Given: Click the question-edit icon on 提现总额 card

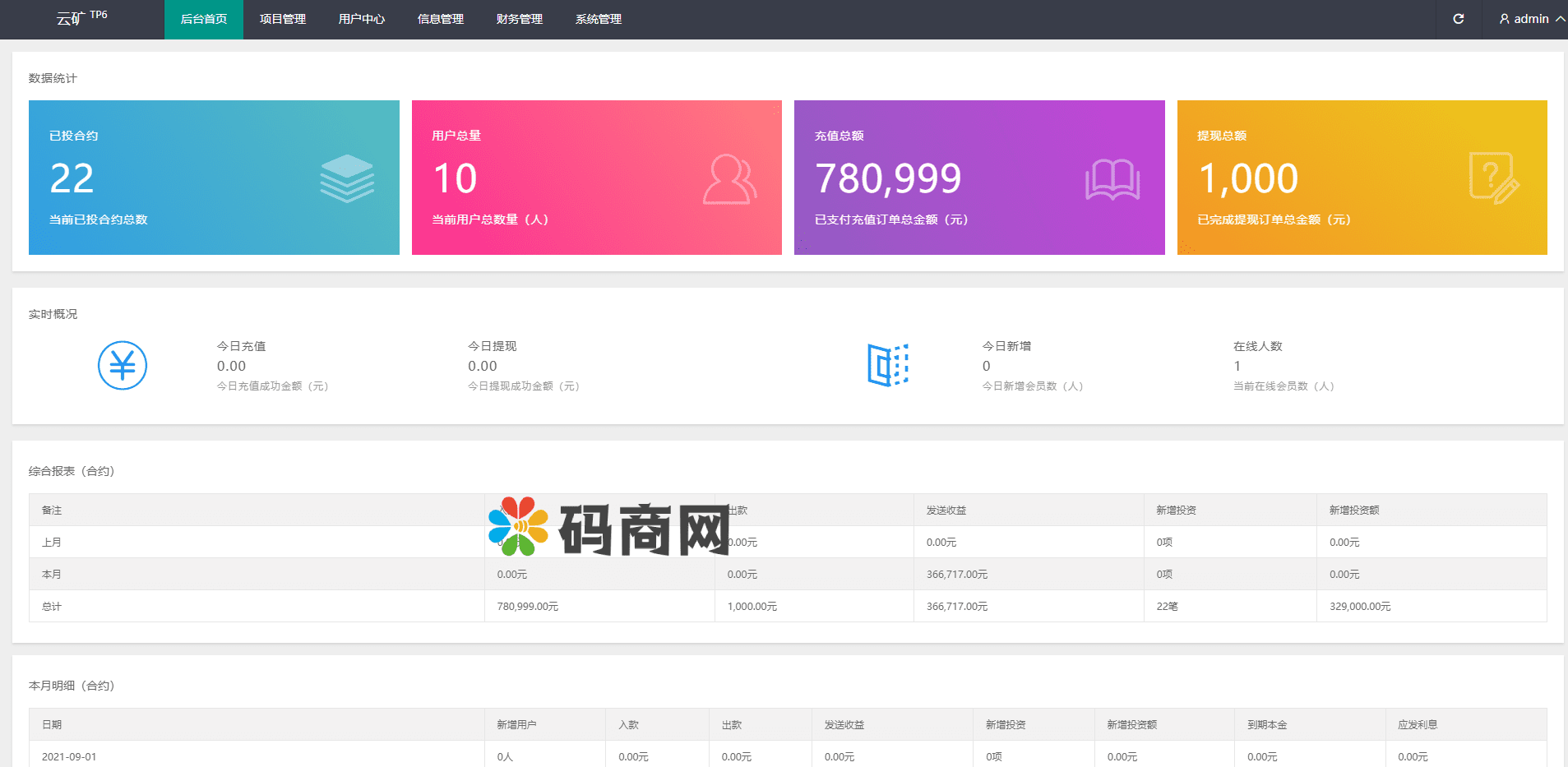Looking at the screenshot, I should pos(1493,178).
